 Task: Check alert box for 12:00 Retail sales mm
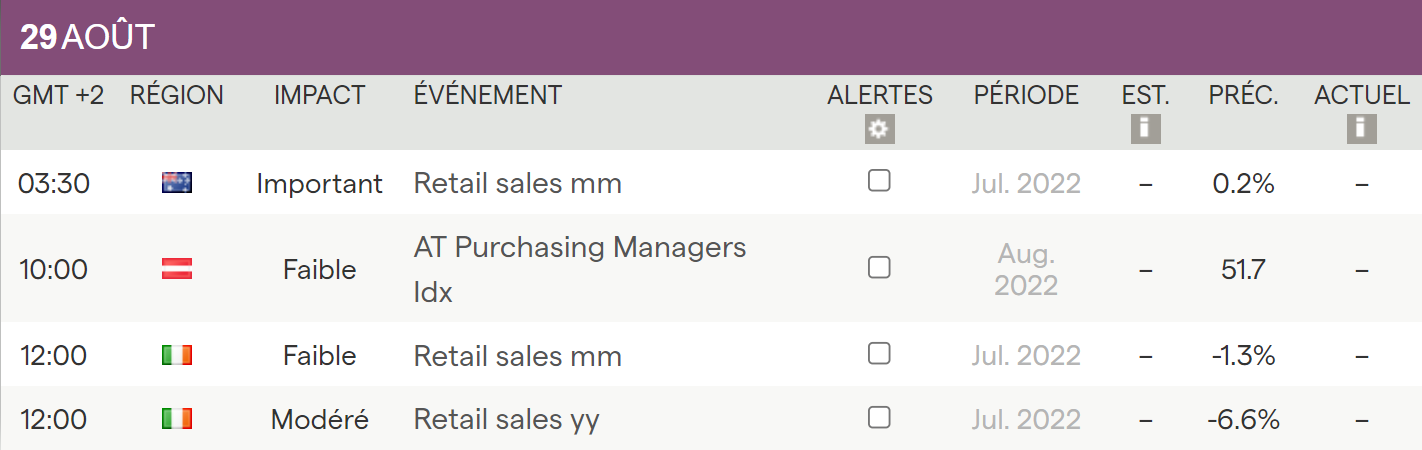pos(879,353)
